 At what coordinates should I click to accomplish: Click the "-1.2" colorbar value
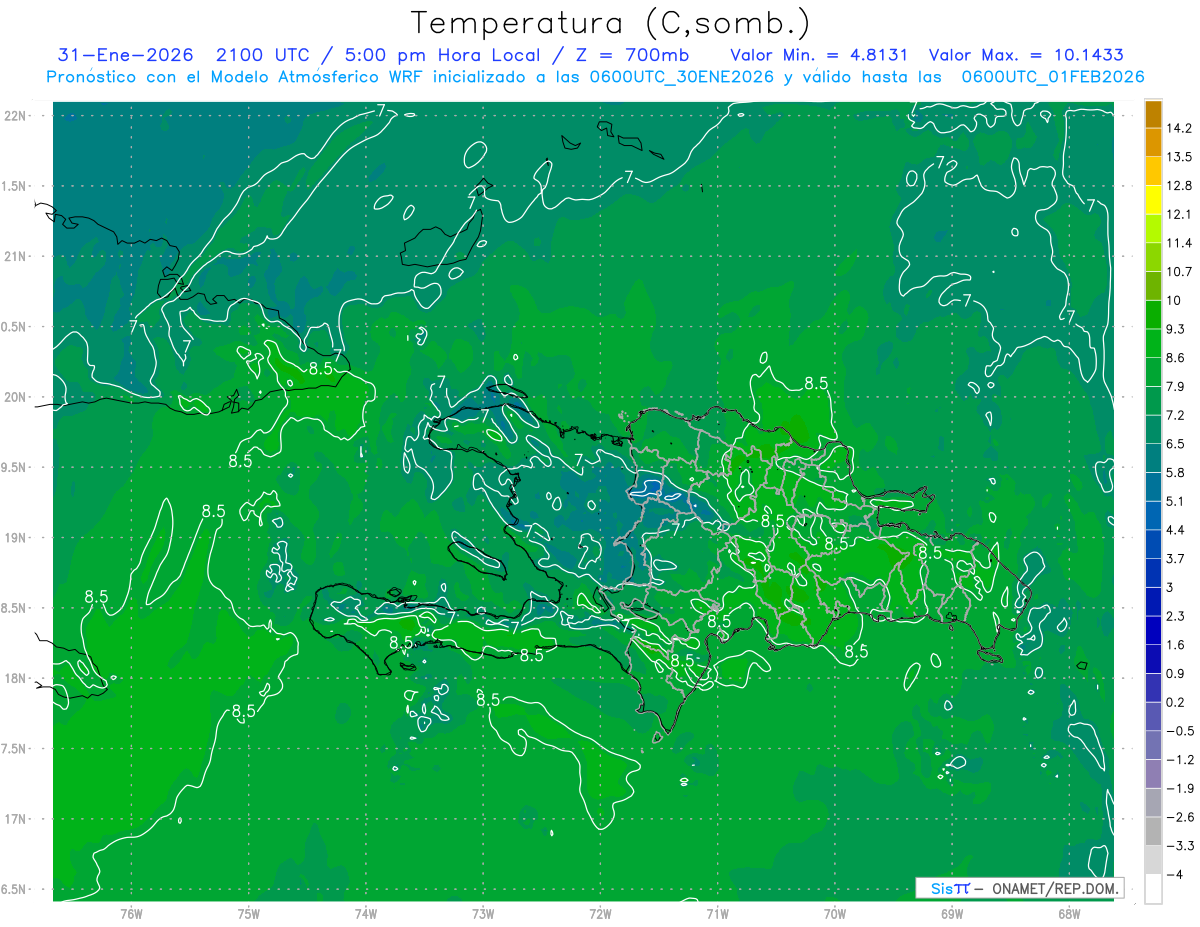tap(1179, 759)
